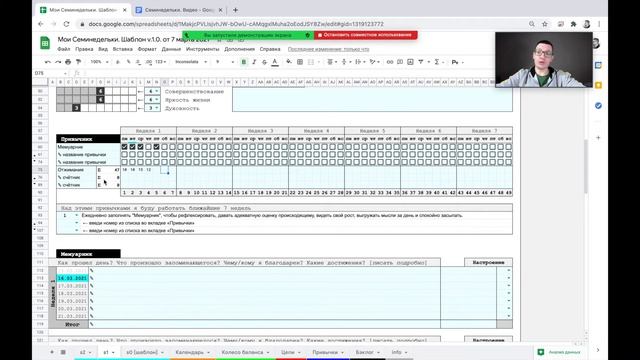Open data analysis Explore button
Viewport: 640px width, 360px height.
[x=560, y=352]
